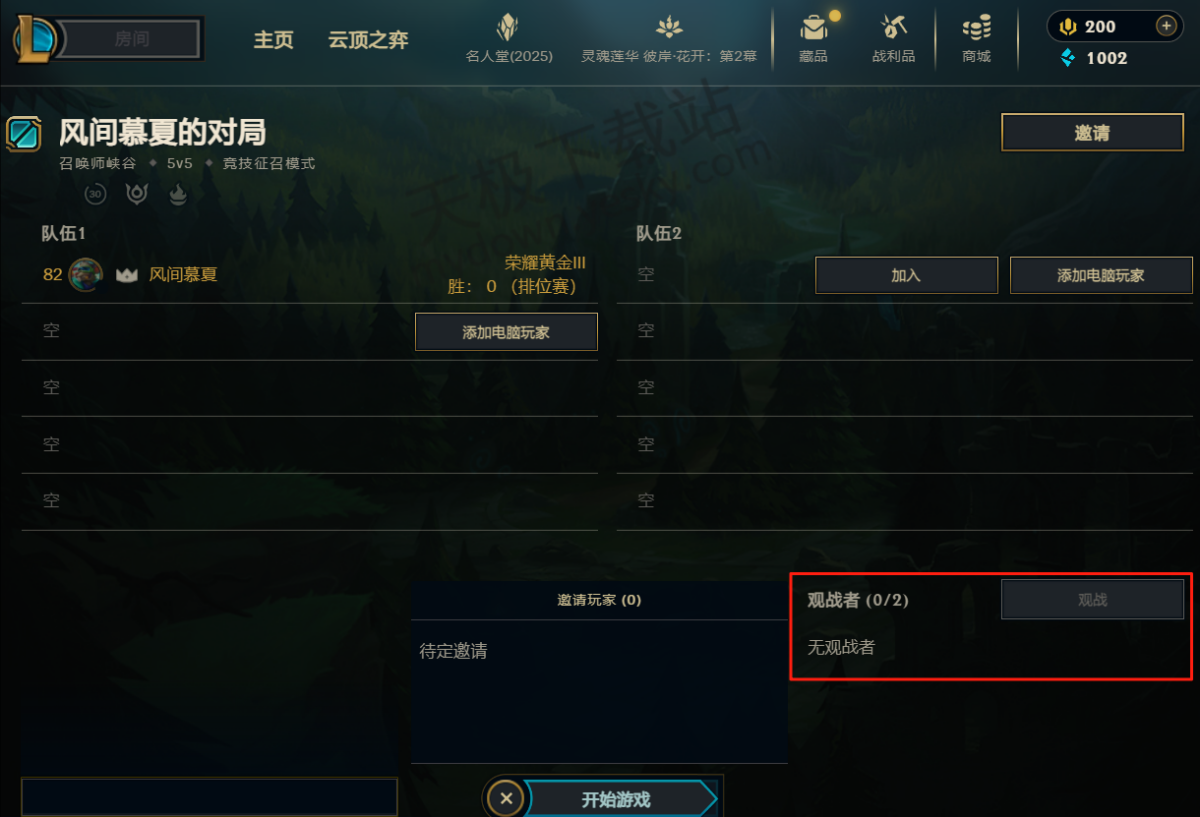The width and height of the screenshot is (1200, 817).
Task: Open the 藏品 collection icon
Action: (814, 27)
